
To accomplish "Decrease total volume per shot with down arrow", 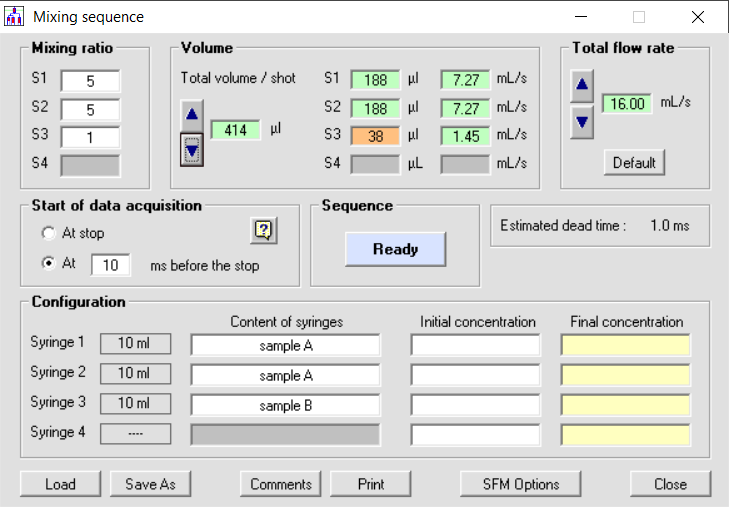I will tap(192, 151).
